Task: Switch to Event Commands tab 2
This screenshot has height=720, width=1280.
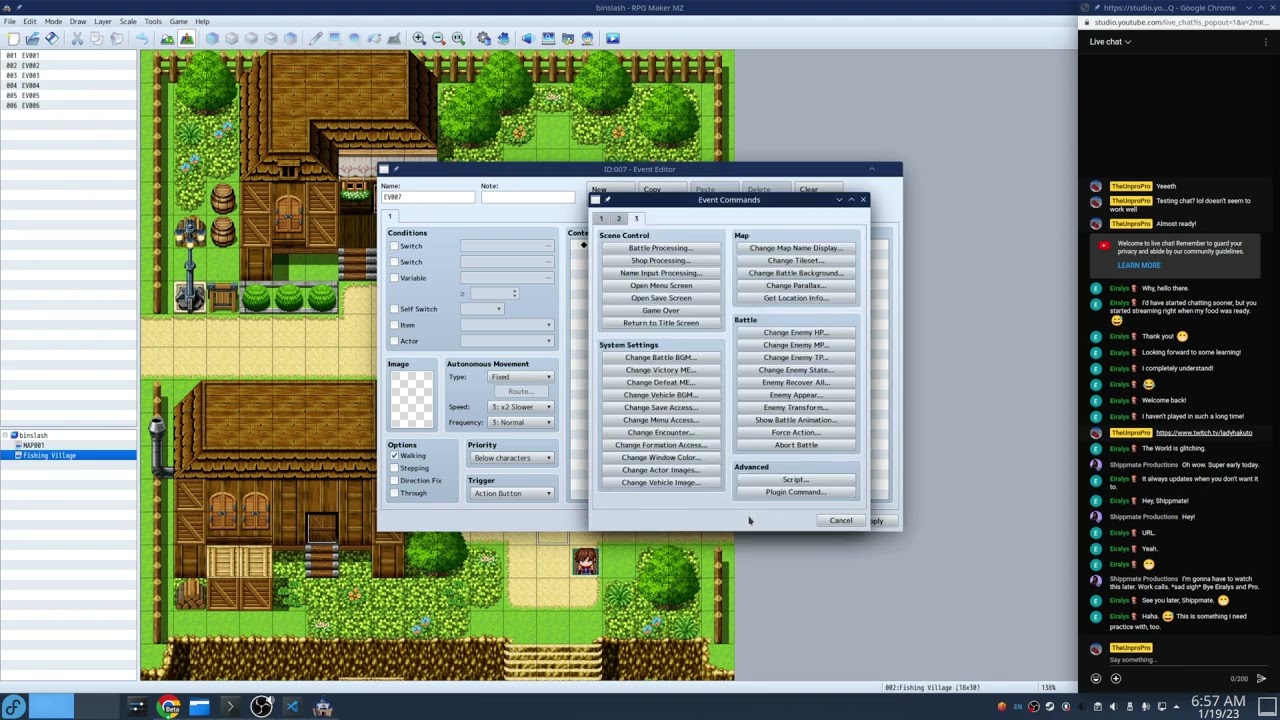Action: point(618,218)
